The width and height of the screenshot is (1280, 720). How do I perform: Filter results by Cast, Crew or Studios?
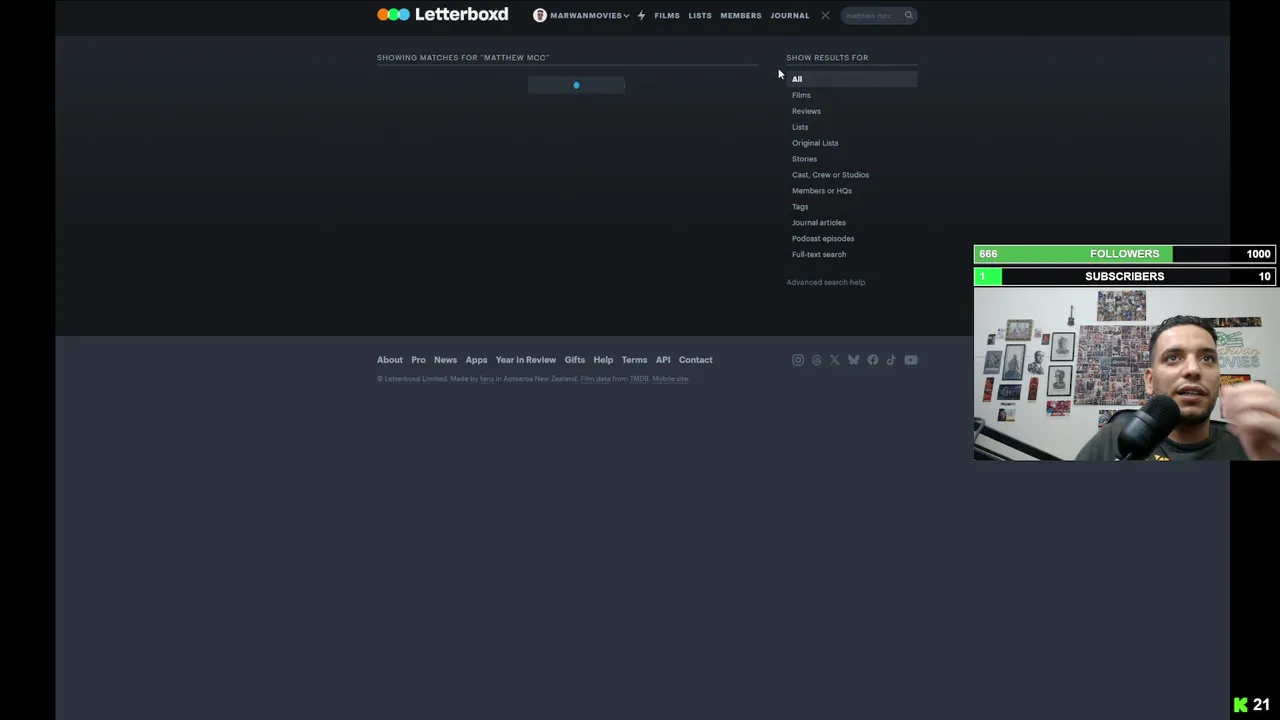[830, 175]
